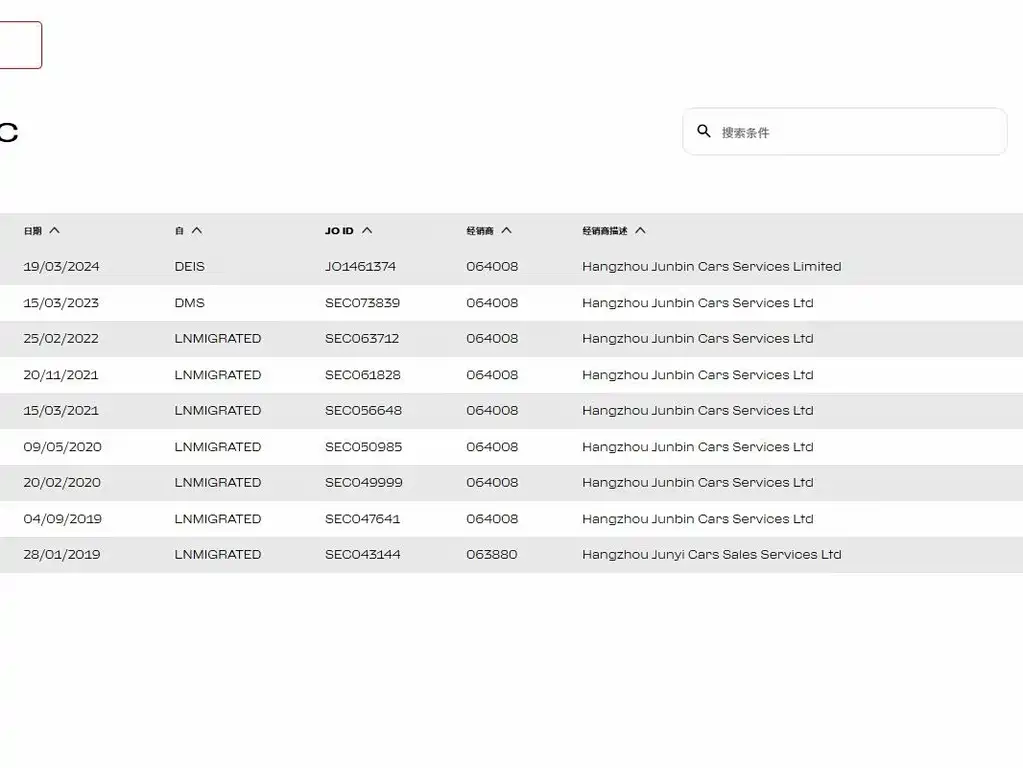Select date 25/02/2022
Screen dimensions: 1023x768
[x=61, y=339]
